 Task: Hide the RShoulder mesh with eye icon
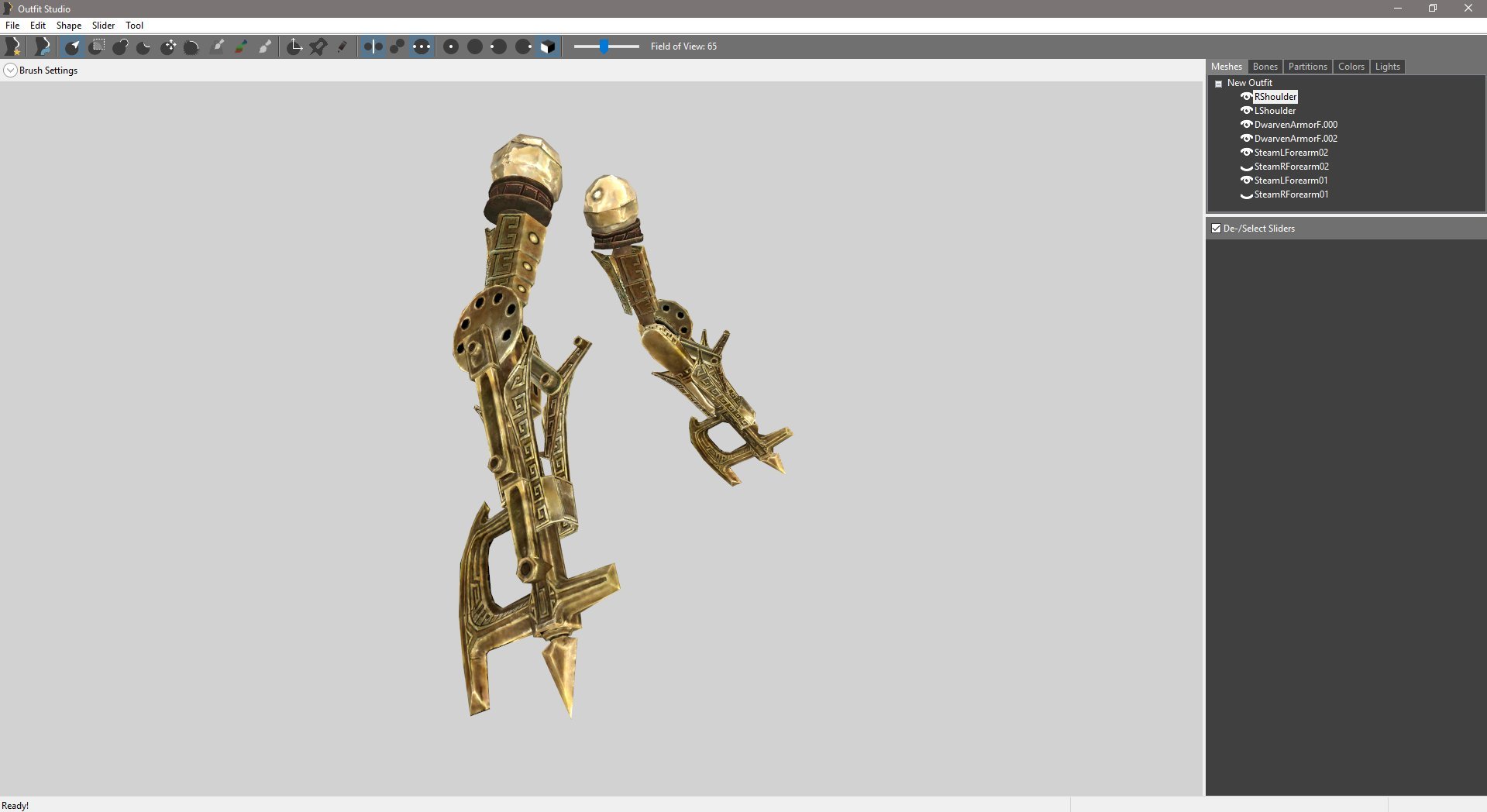[x=1246, y=97]
